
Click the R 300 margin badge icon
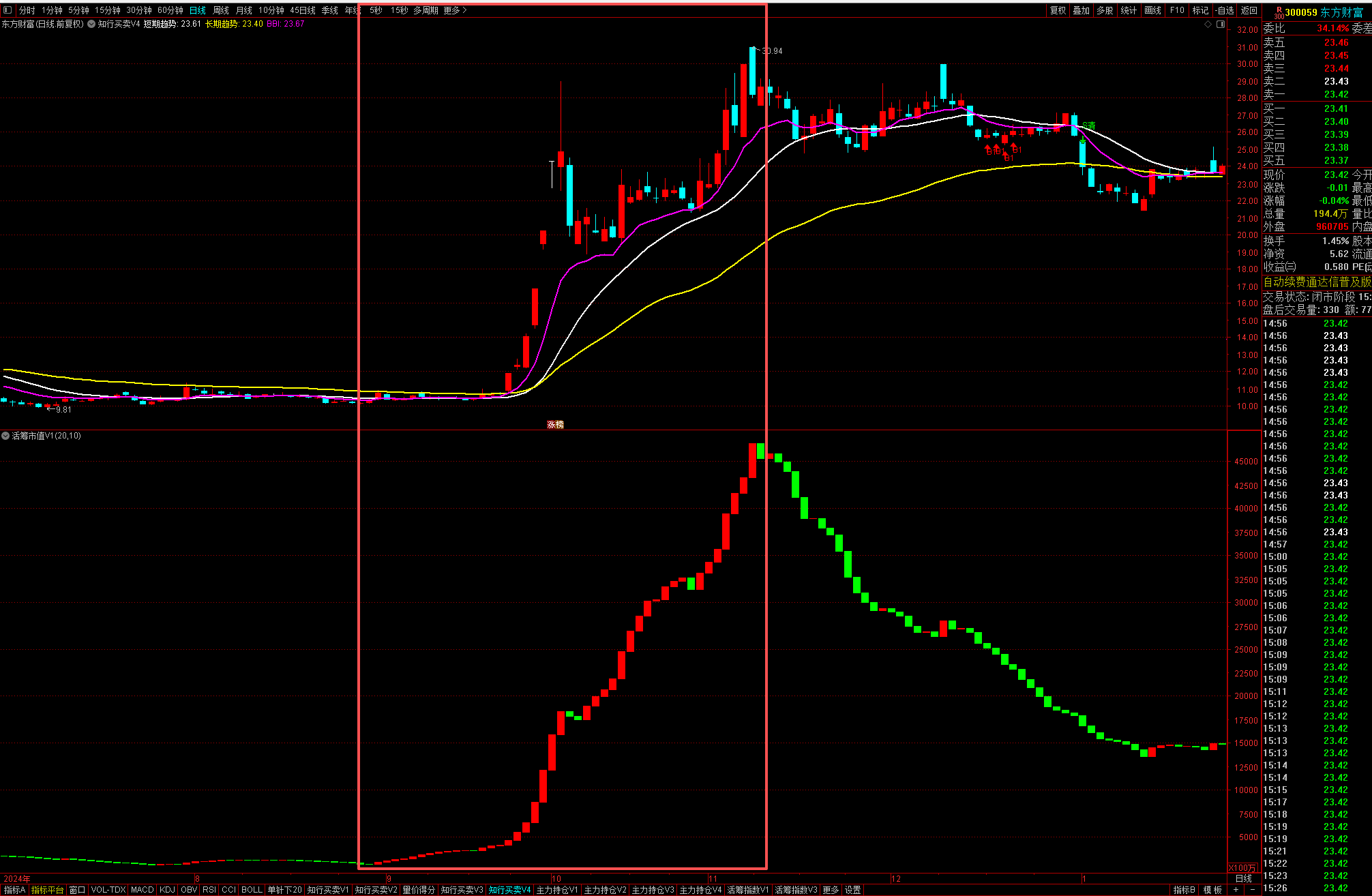pos(1279,12)
